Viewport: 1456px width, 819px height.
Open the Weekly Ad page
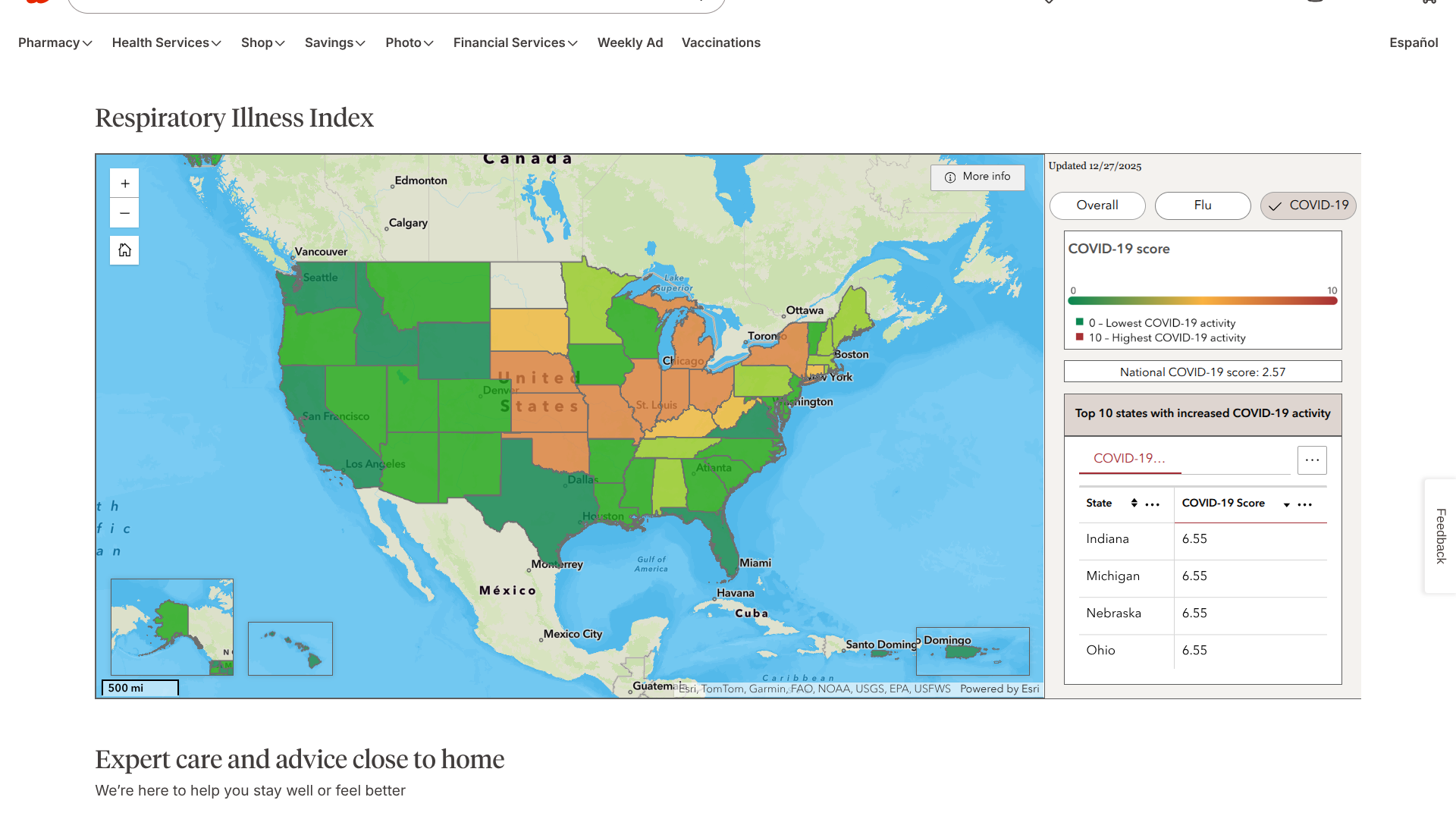[x=629, y=42]
